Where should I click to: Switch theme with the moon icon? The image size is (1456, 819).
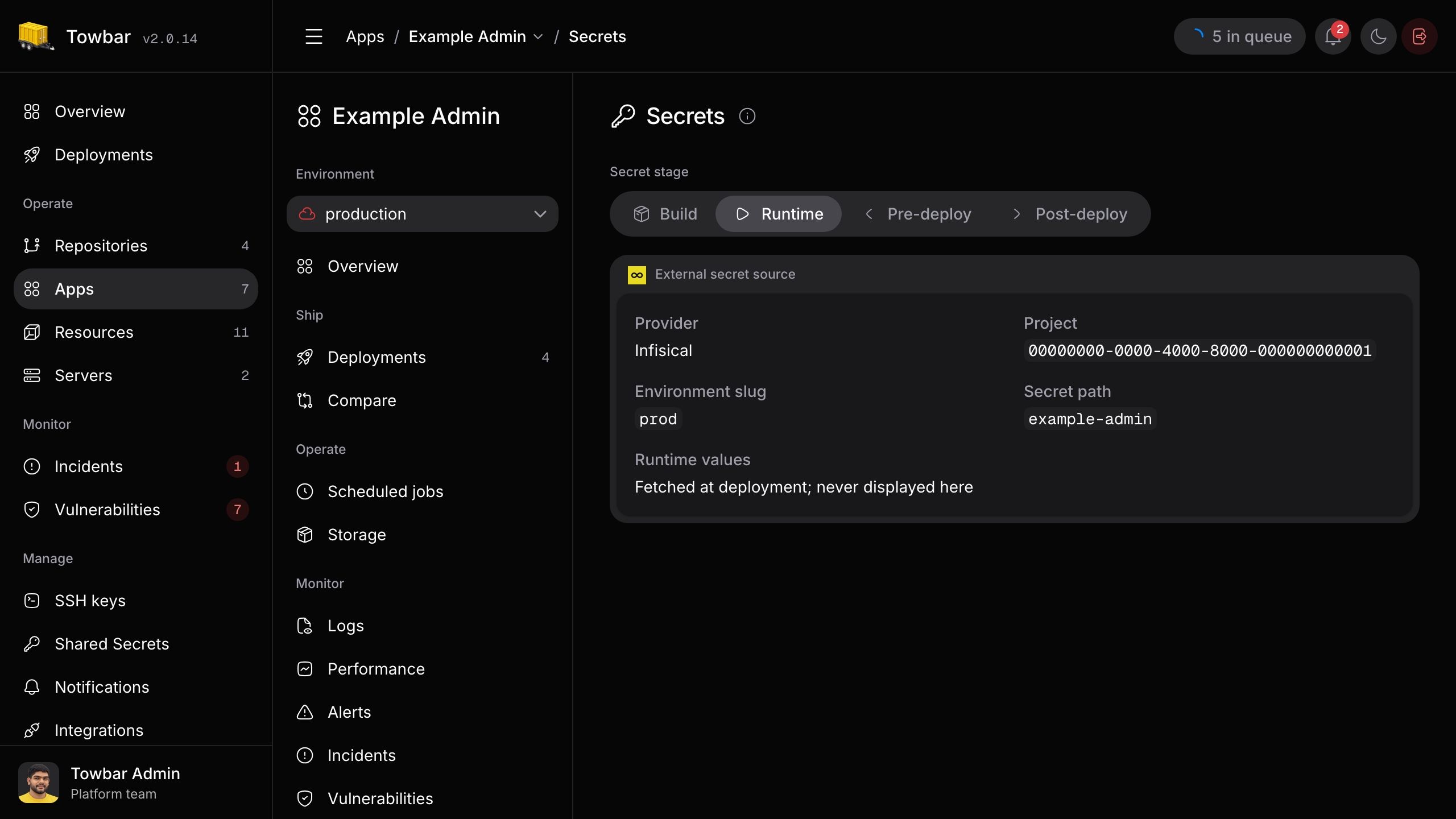click(1378, 36)
